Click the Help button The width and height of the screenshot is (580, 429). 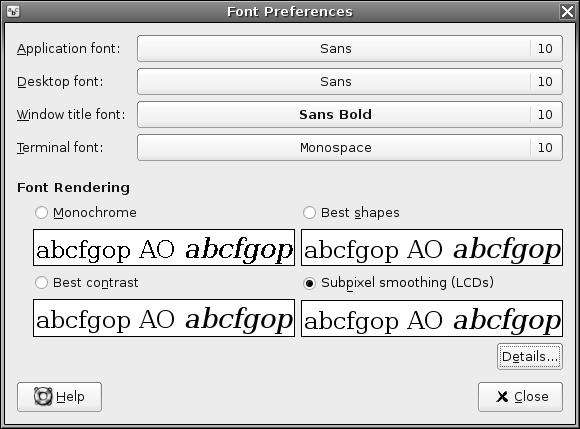[59, 397]
